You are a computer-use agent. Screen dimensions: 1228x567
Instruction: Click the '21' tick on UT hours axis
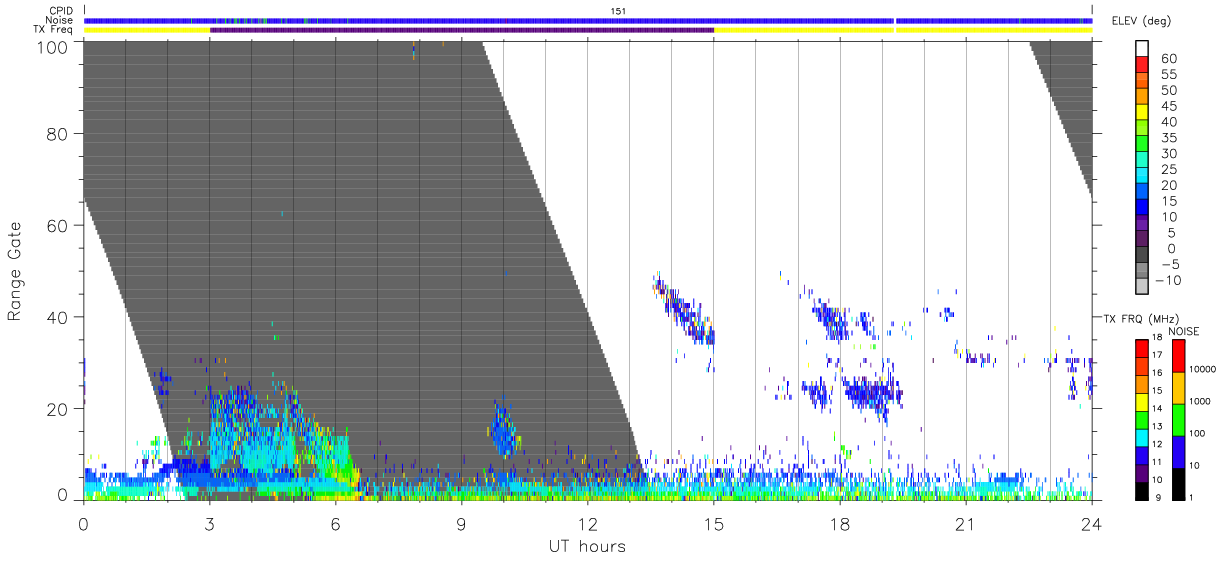[965, 524]
